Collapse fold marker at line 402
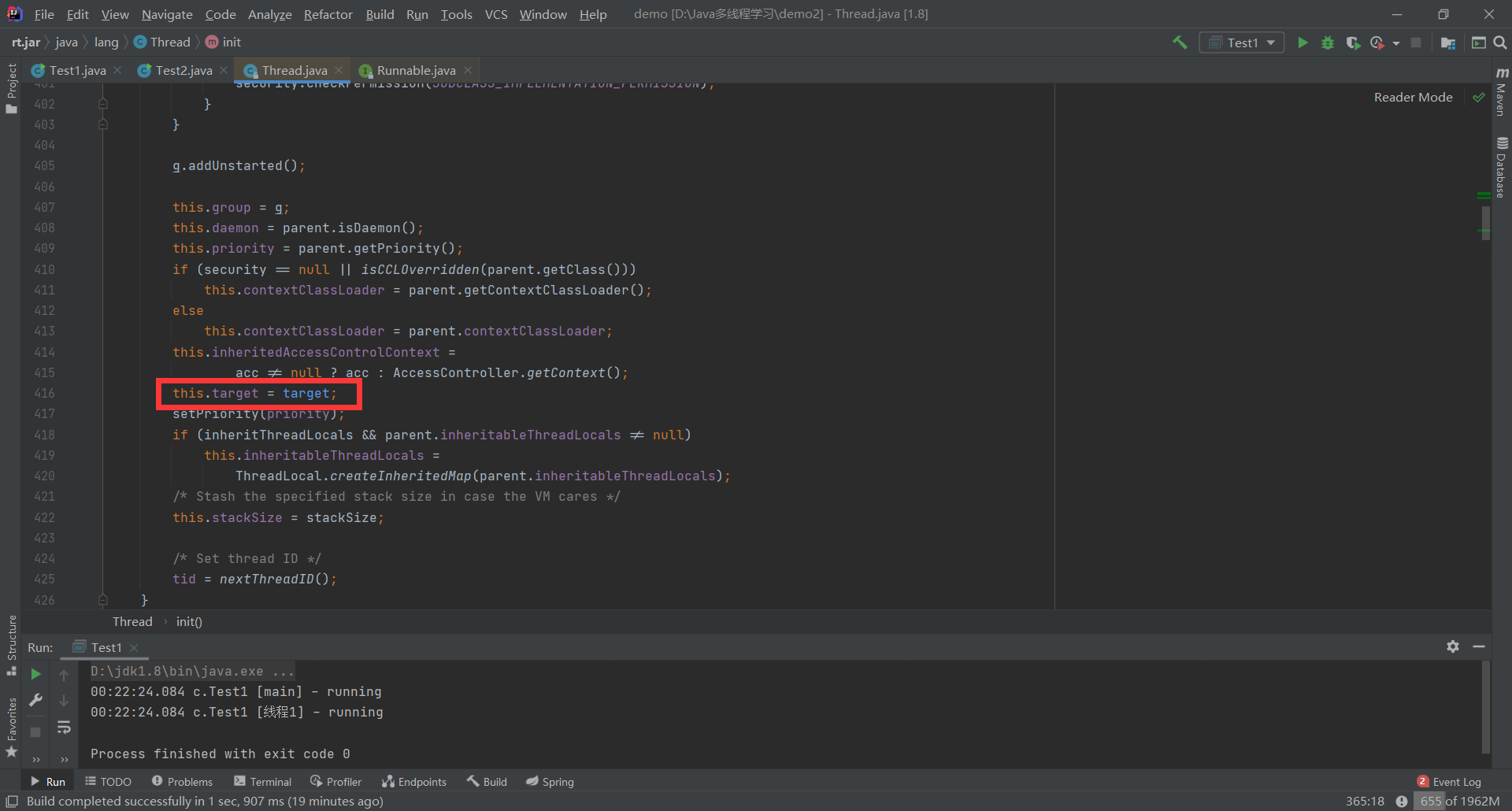The width and height of the screenshot is (1512, 811). pyautogui.click(x=102, y=103)
